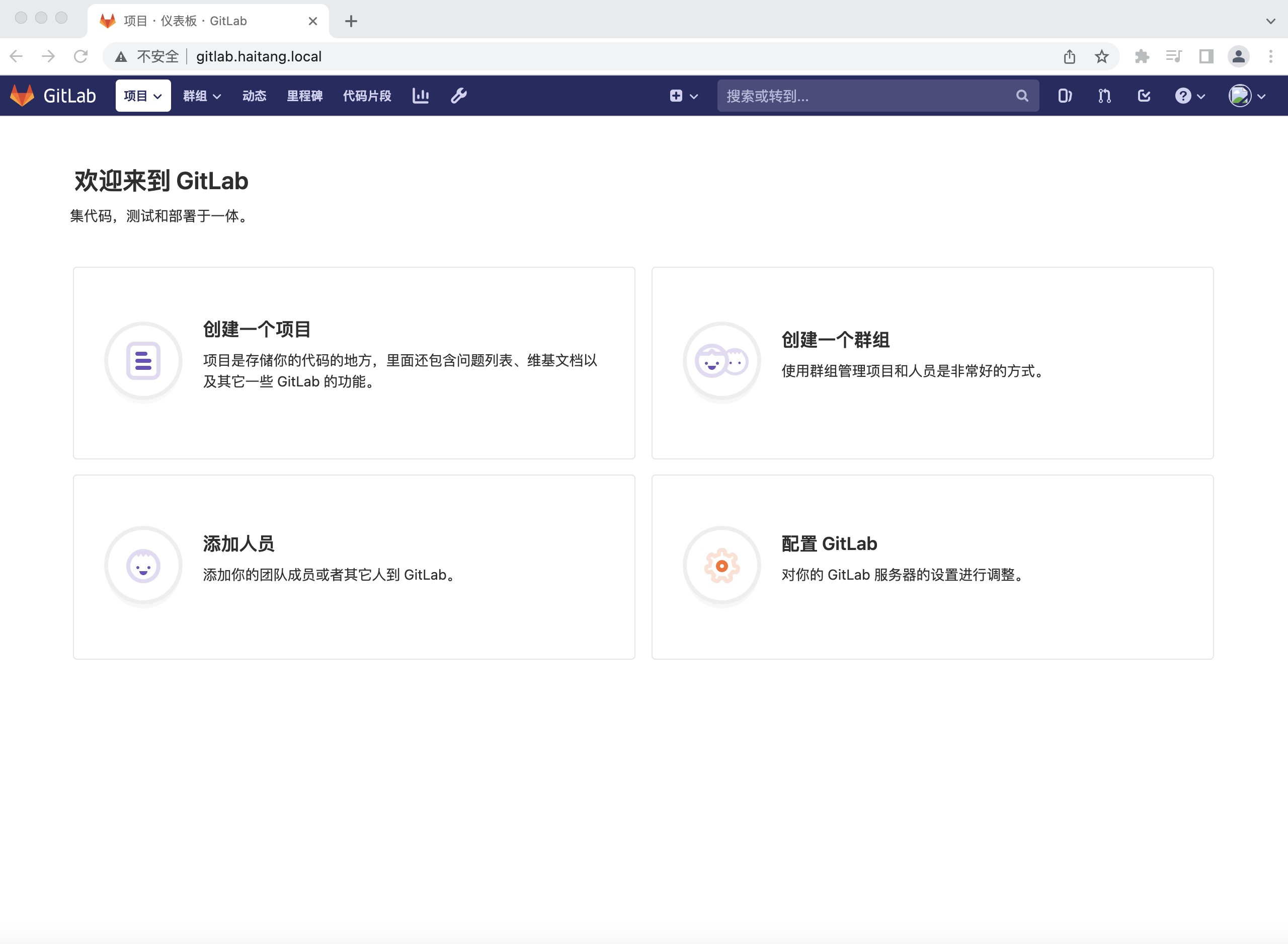1288x944 pixels.
Task: Reload the page
Action: coord(80,56)
